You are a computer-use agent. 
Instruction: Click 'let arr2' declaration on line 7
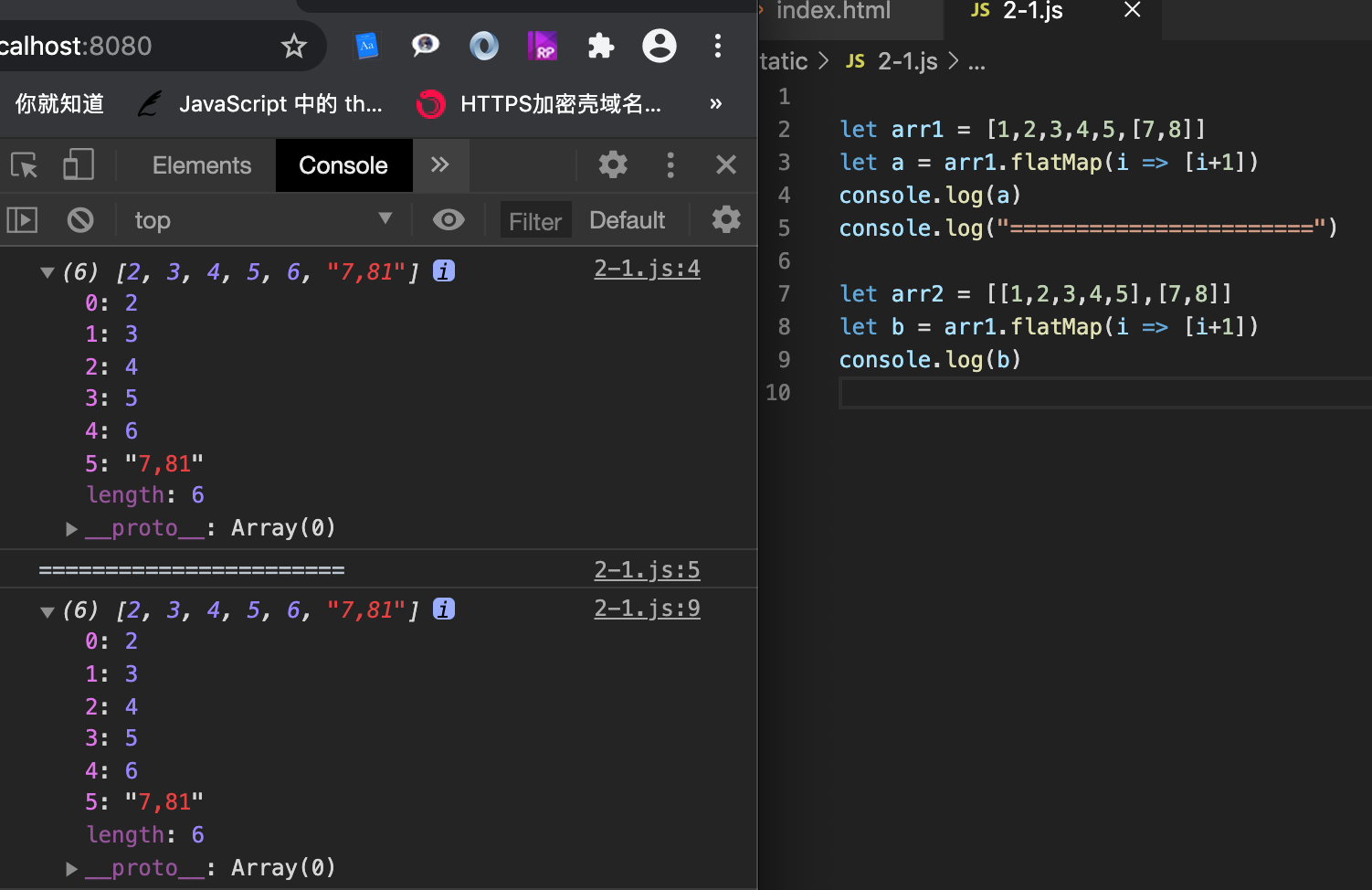point(892,294)
